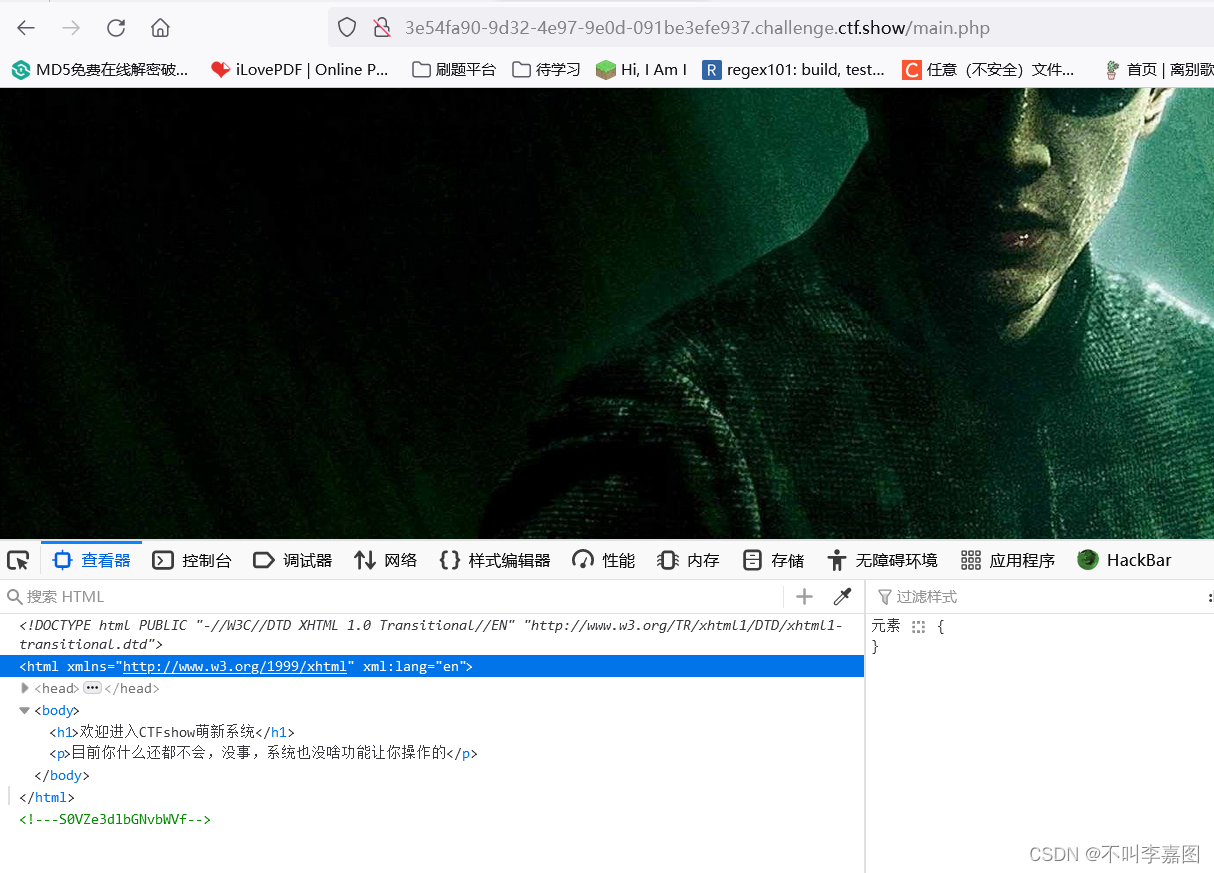
Task: Open the 任意（不安全）文件 bookmark
Action: click(988, 69)
